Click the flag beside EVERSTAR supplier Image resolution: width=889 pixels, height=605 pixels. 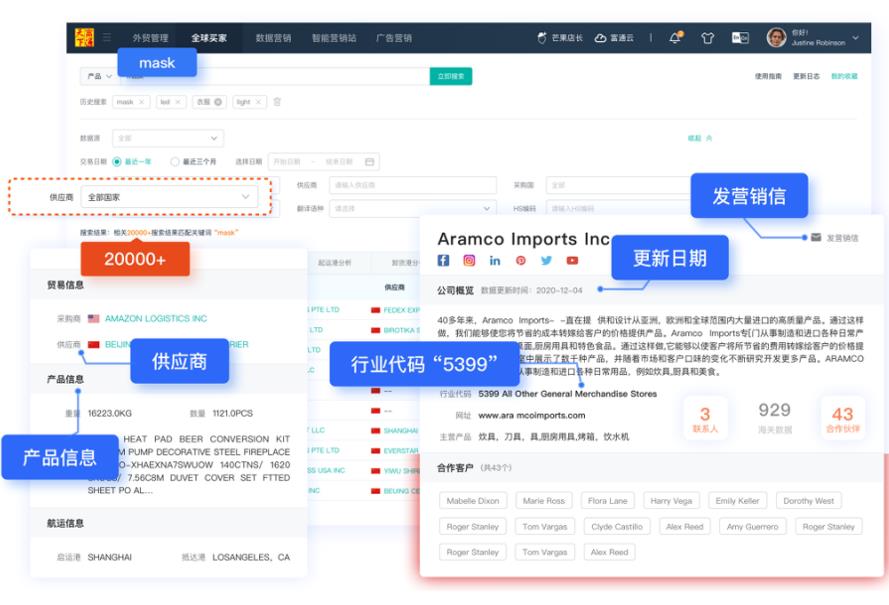click(x=375, y=451)
